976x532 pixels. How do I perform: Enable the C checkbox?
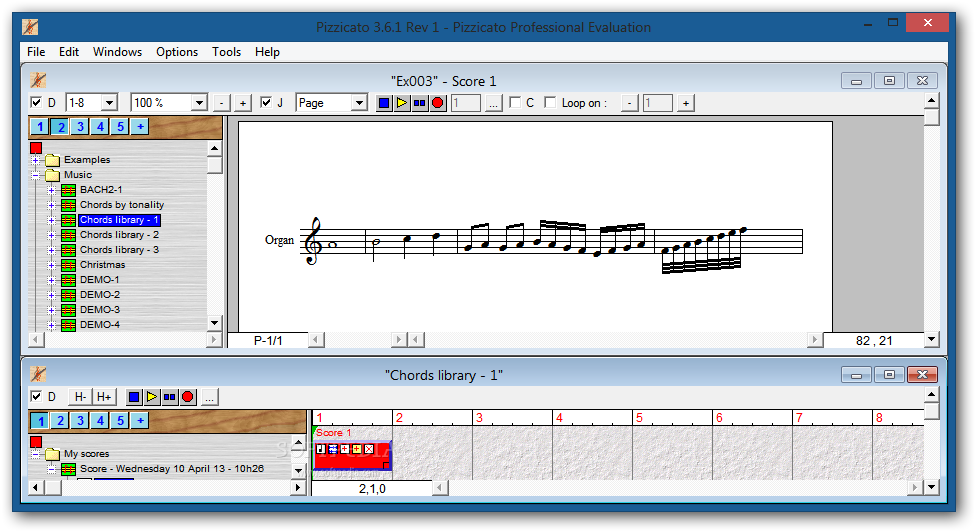coord(515,103)
